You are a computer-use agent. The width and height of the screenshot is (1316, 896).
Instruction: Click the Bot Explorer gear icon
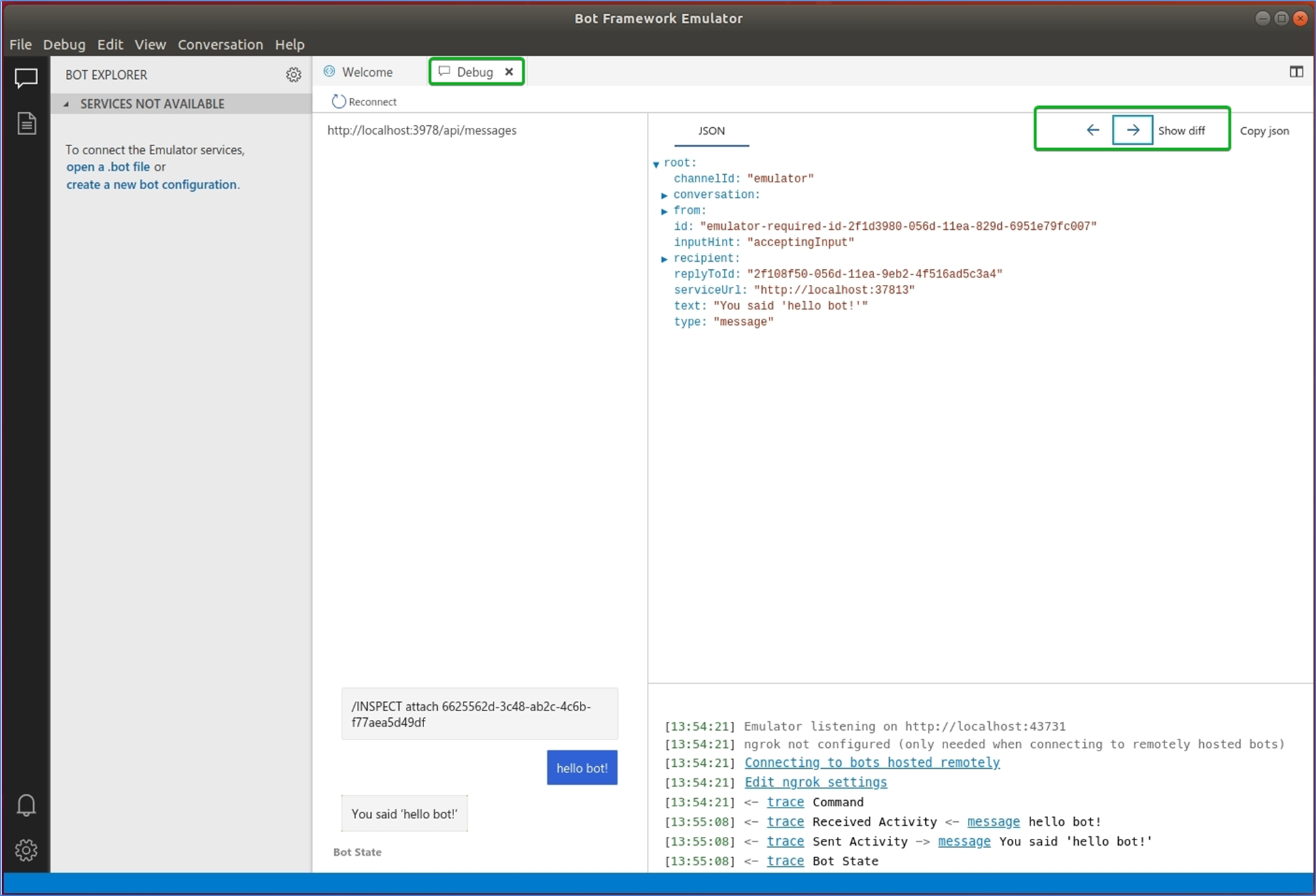click(x=293, y=75)
